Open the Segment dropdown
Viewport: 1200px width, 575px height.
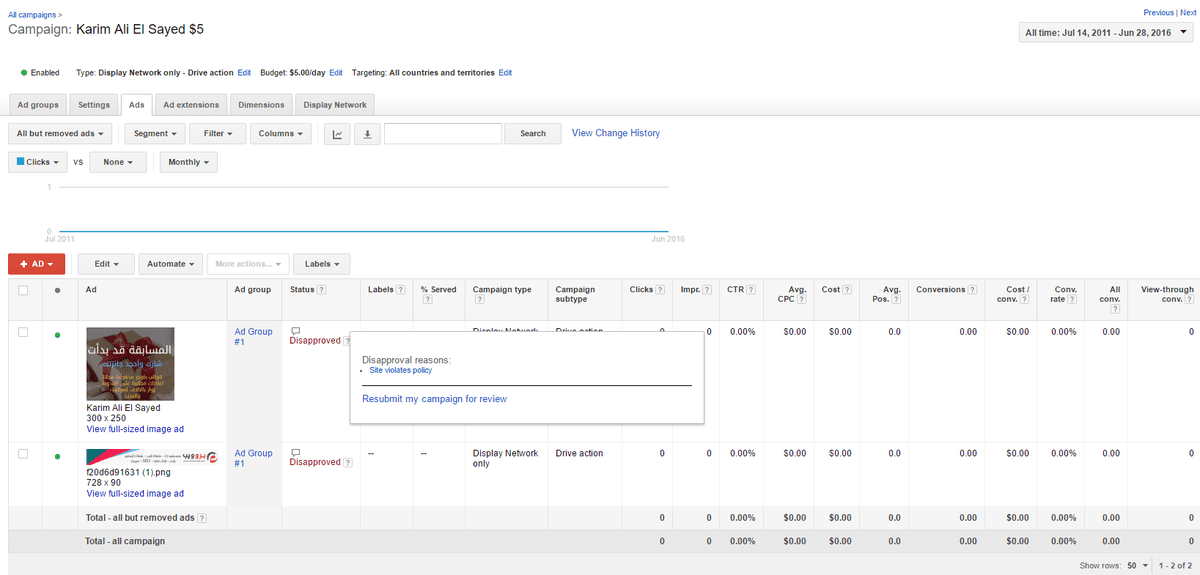[x=155, y=134]
